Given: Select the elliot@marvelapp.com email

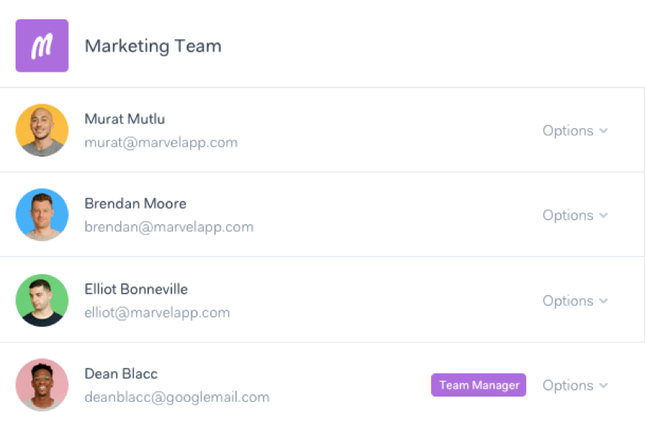Looking at the screenshot, I should (157, 312).
